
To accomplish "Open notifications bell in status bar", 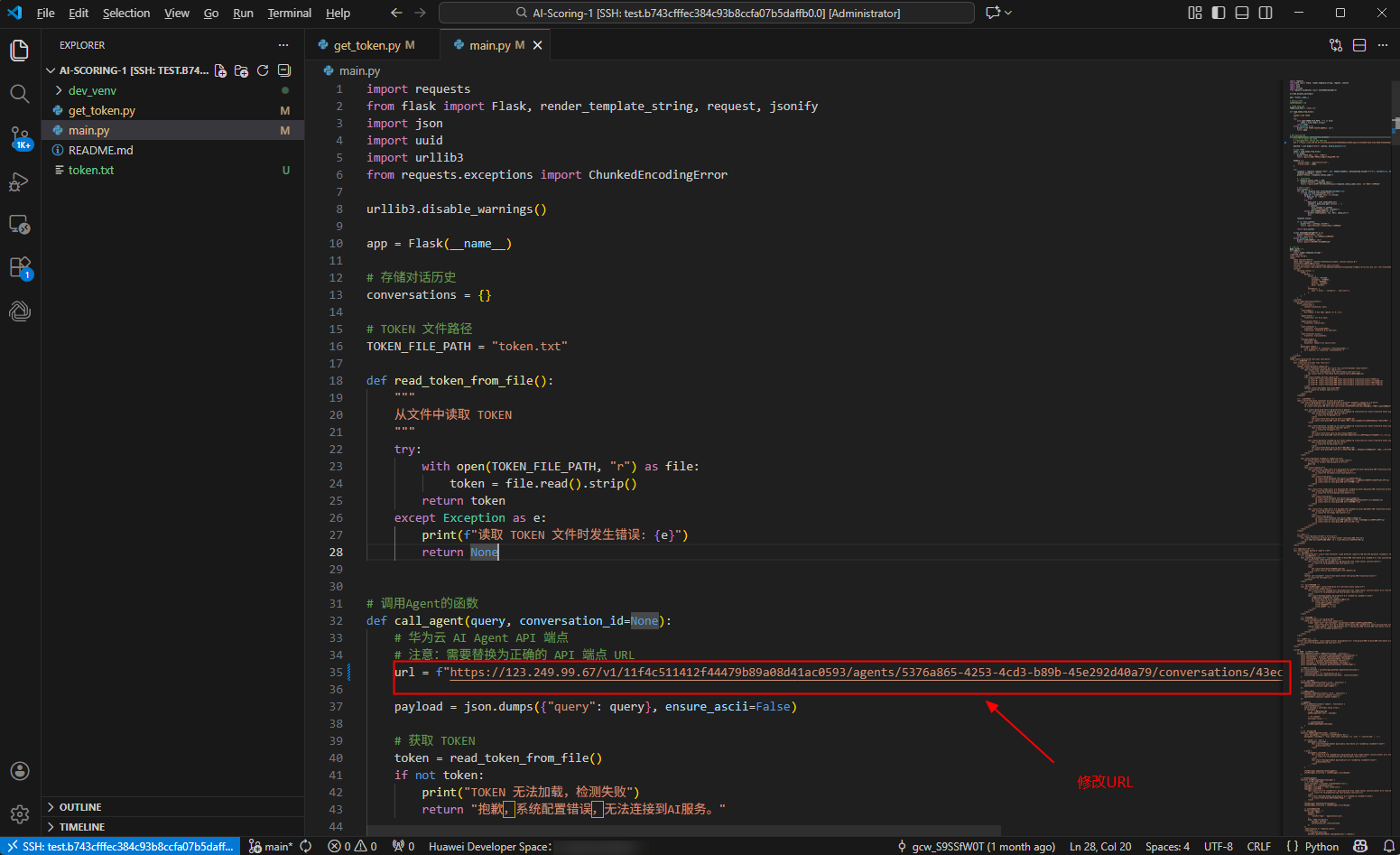I will coord(1388,846).
